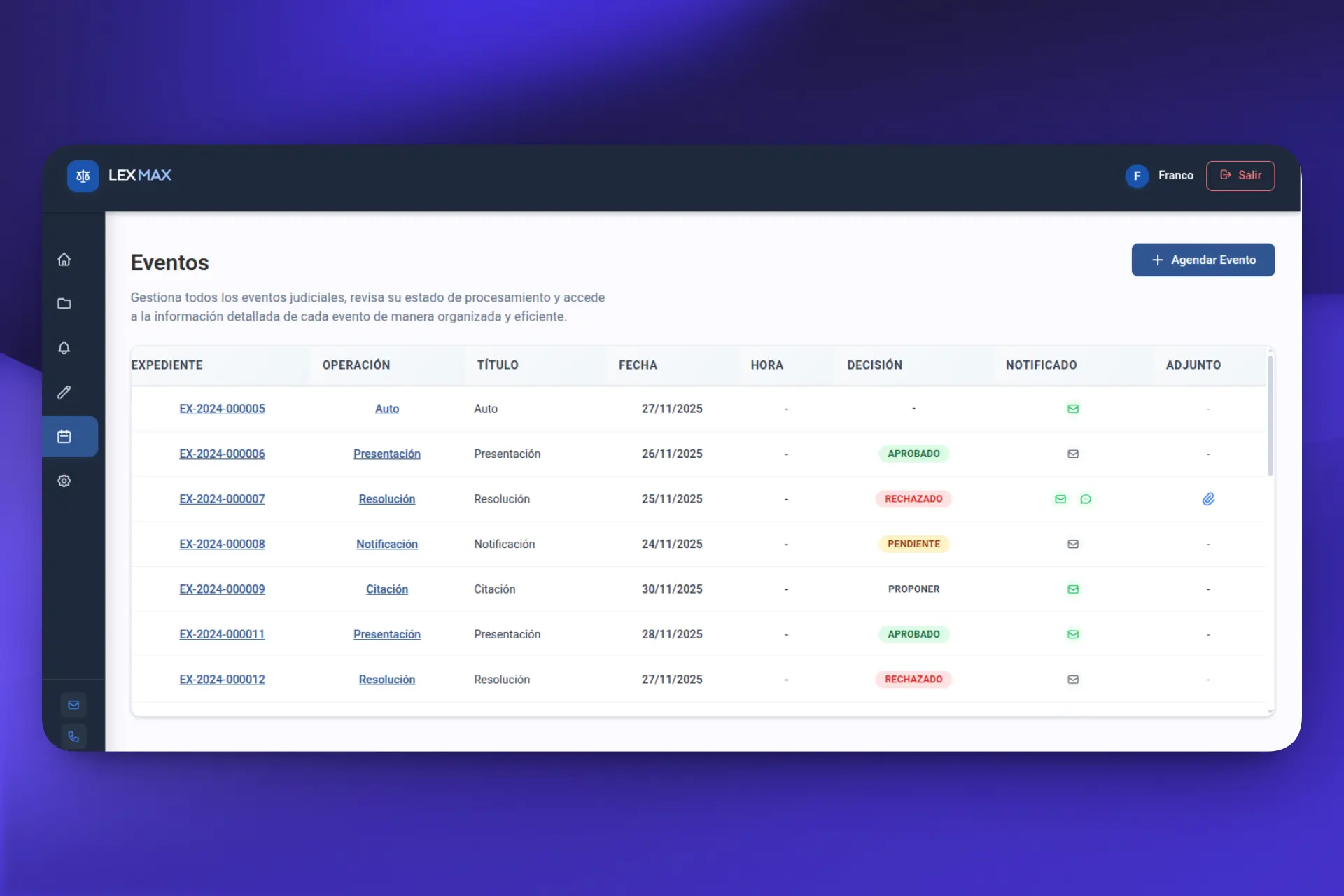Image resolution: width=1344 pixels, height=896 pixels.
Task: Click the Adjunto column header
Action: (x=1193, y=365)
